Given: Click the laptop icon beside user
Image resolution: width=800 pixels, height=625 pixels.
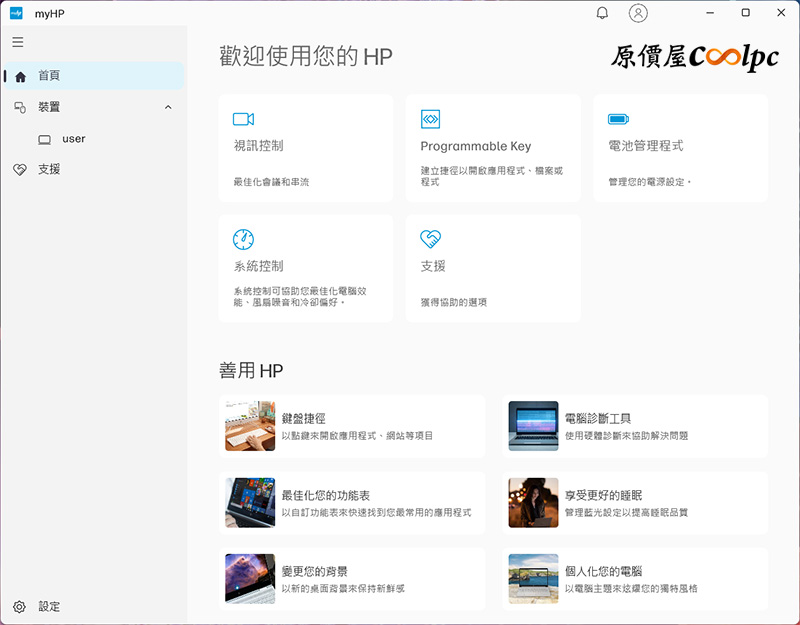Looking at the screenshot, I should (x=44, y=139).
